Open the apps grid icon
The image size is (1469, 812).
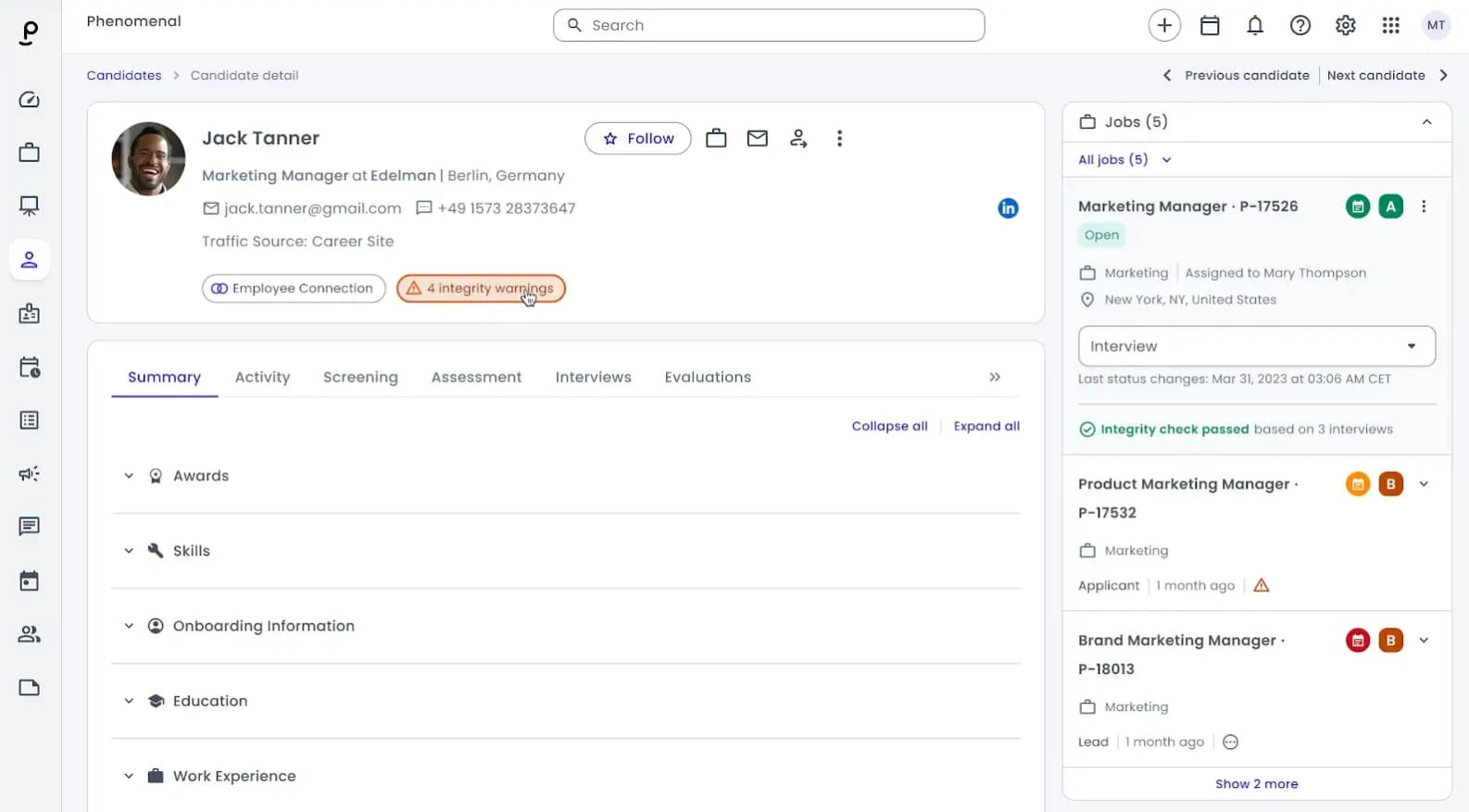(x=1390, y=25)
